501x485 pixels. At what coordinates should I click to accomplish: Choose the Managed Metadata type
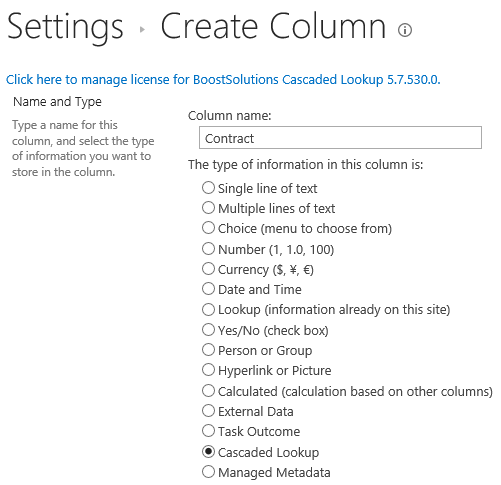[208, 472]
